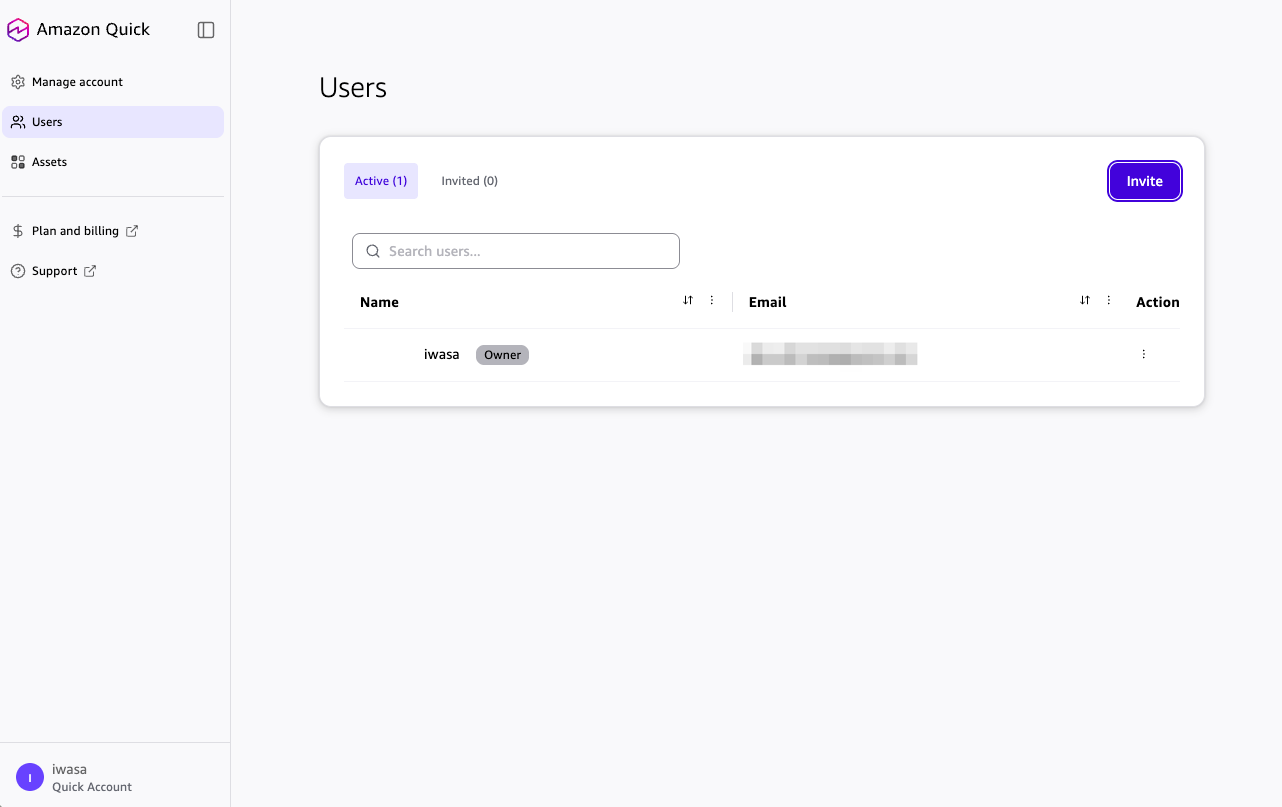Open Name column options menu
1282x807 pixels.
coord(712,300)
